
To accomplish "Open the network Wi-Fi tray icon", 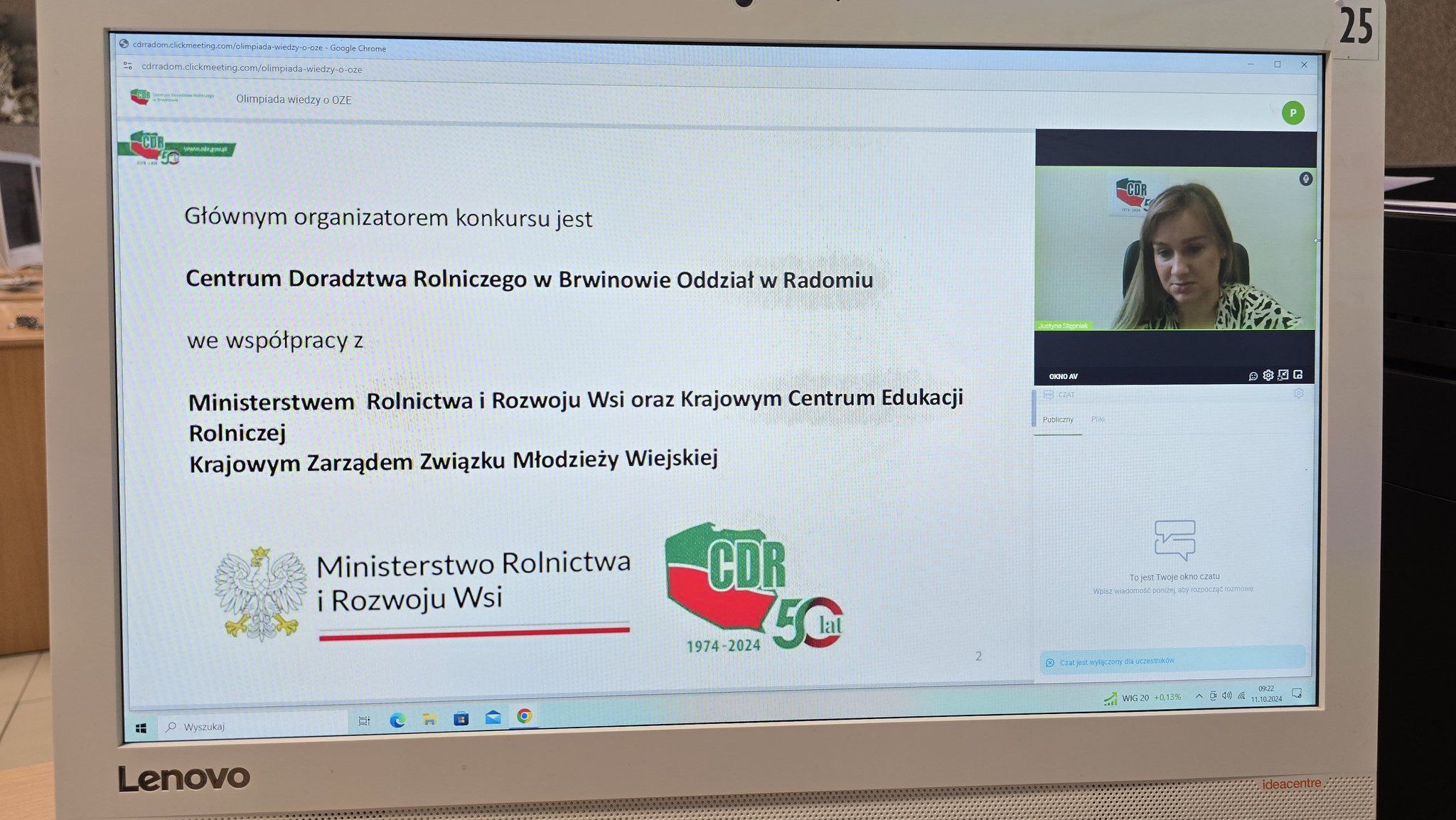I will tap(1241, 696).
